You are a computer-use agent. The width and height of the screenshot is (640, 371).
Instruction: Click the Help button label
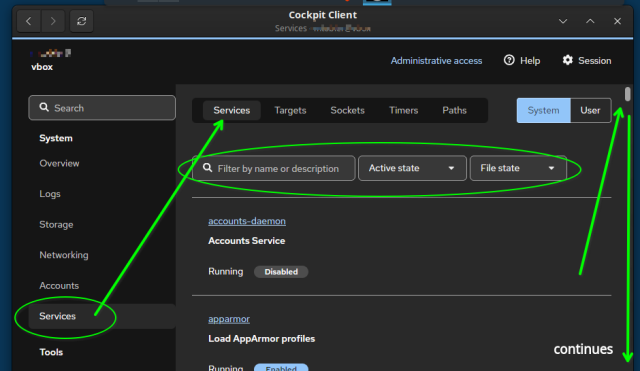point(530,61)
